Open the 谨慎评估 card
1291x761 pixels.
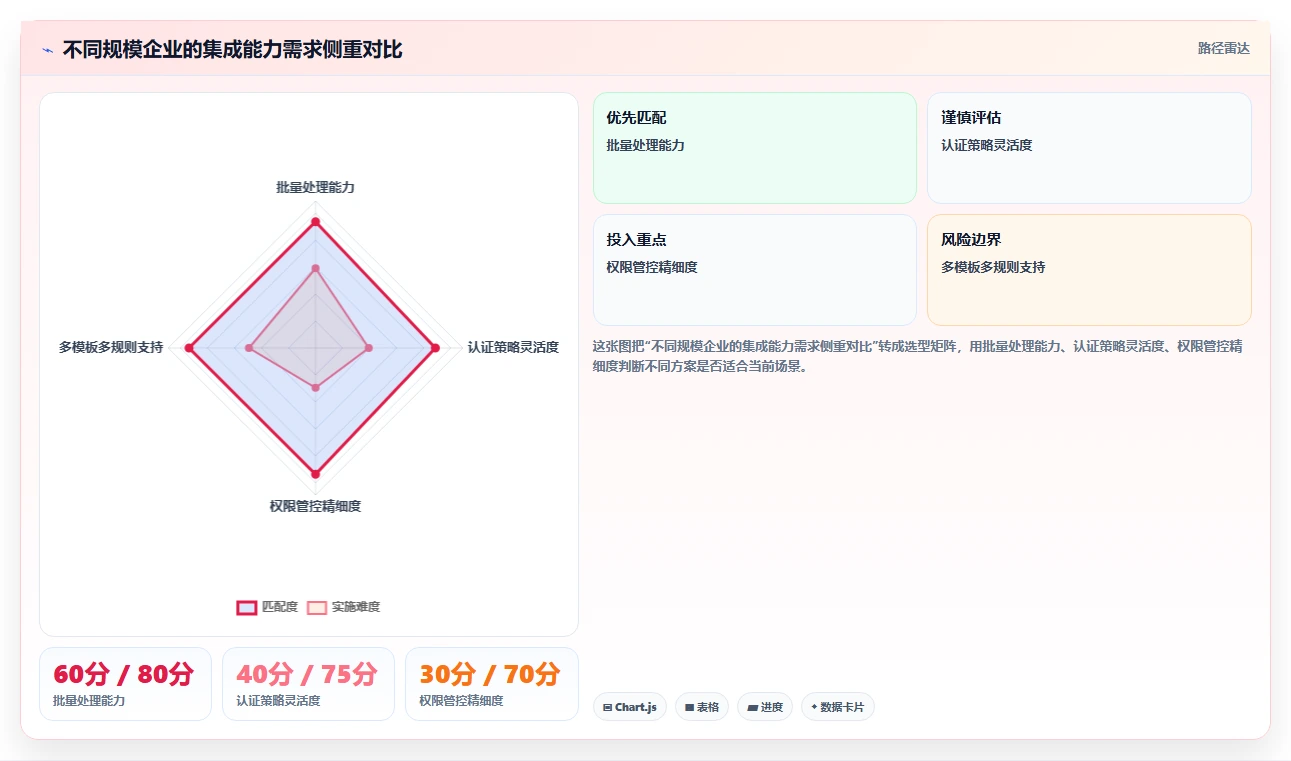coord(1089,148)
